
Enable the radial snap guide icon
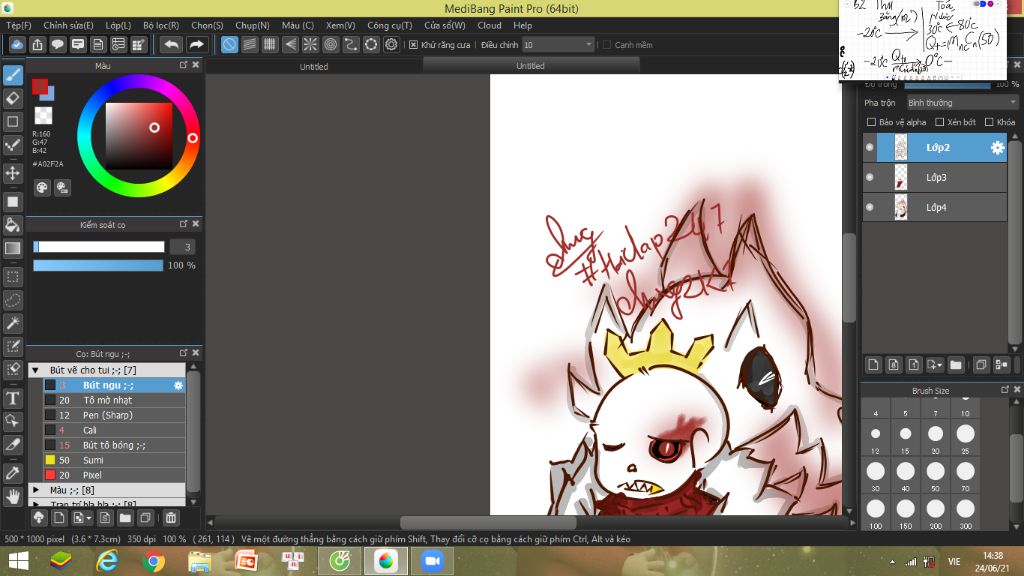[310, 44]
